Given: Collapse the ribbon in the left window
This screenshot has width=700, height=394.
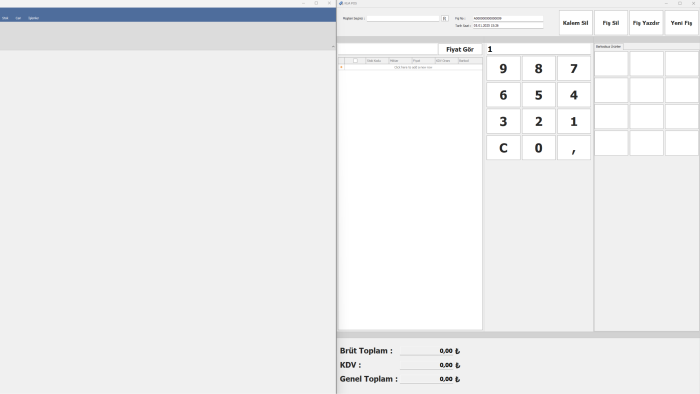Looking at the screenshot, I should (333, 46).
